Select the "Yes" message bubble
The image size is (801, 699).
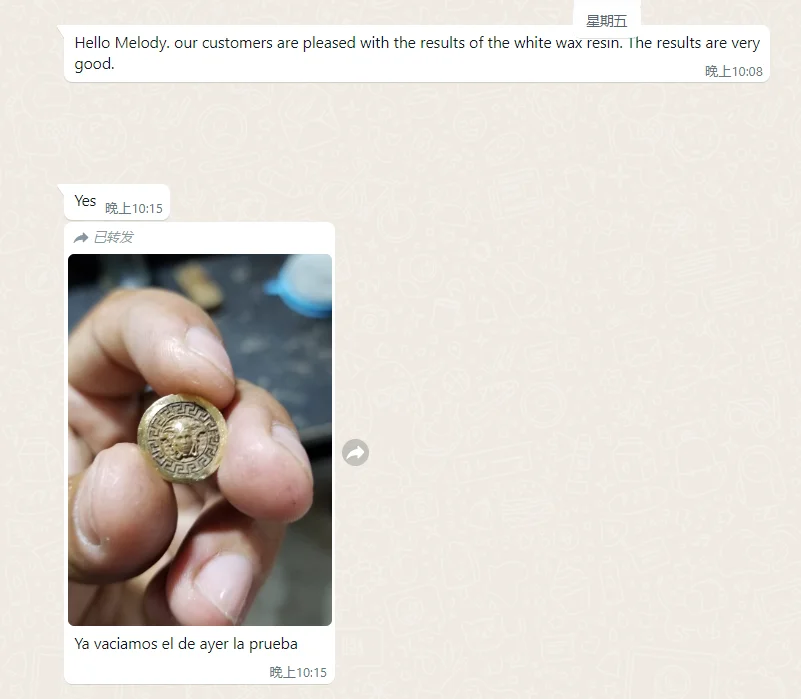[x=117, y=202]
